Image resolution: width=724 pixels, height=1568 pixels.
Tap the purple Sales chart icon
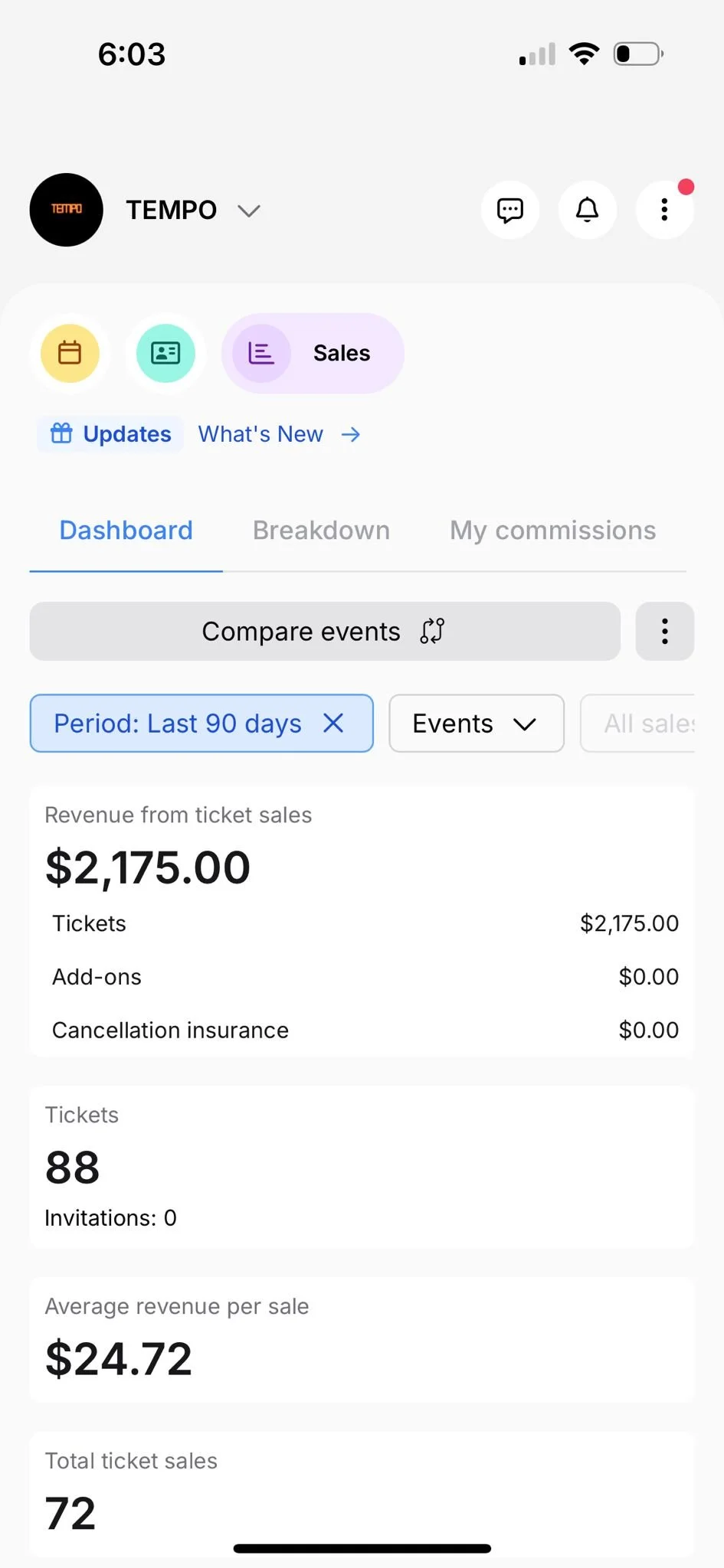(x=261, y=353)
